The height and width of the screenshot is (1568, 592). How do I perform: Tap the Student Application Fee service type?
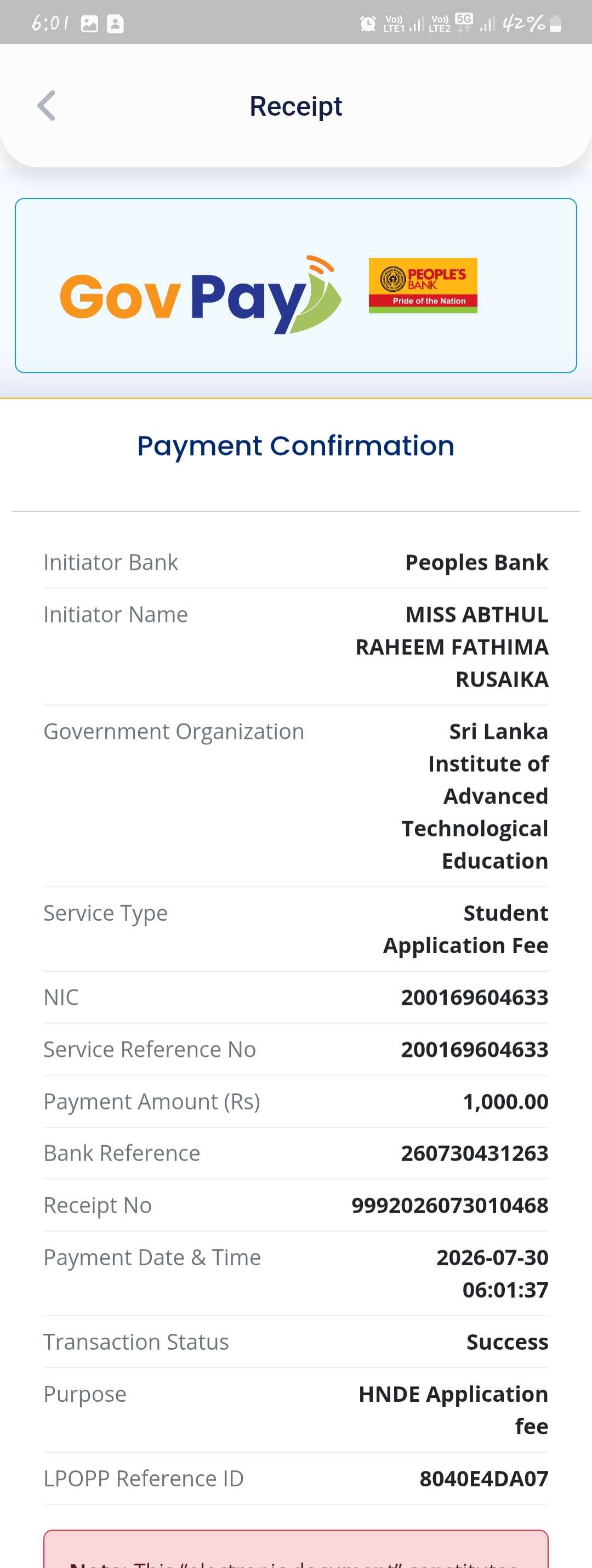point(465,930)
